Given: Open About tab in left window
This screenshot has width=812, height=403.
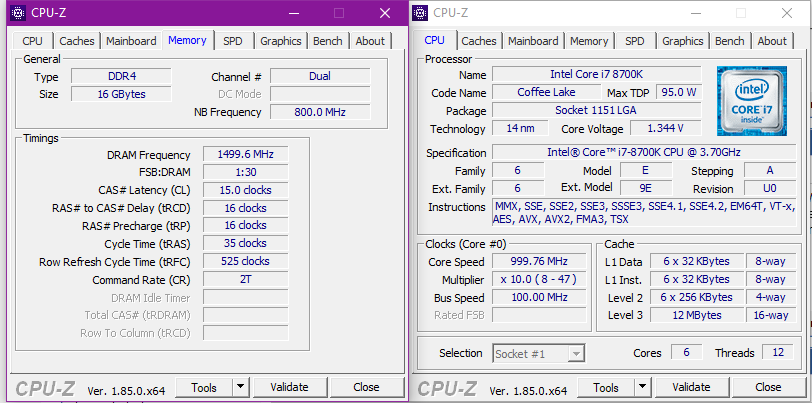Looking at the screenshot, I should [370, 41].
